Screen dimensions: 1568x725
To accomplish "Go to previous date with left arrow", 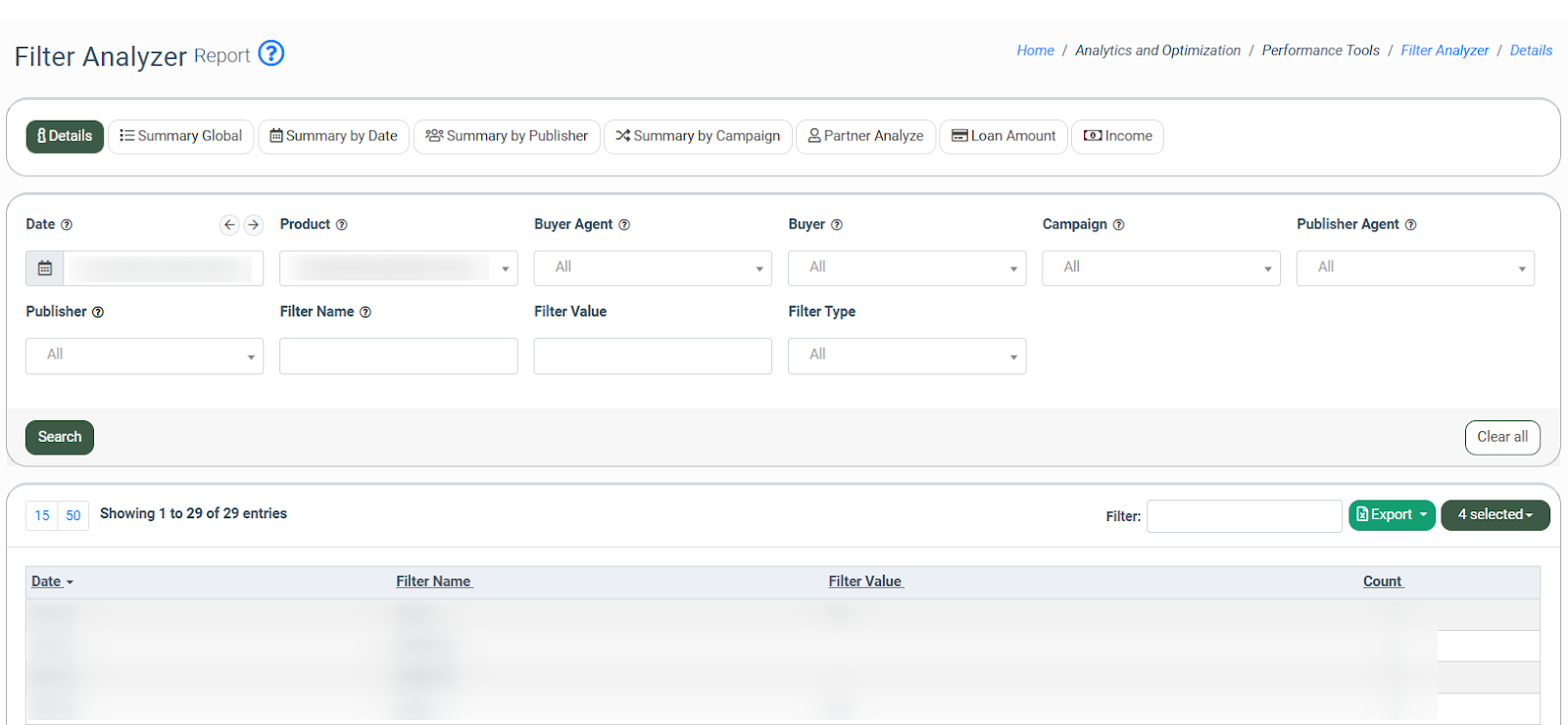I will [x=229, y=224].
